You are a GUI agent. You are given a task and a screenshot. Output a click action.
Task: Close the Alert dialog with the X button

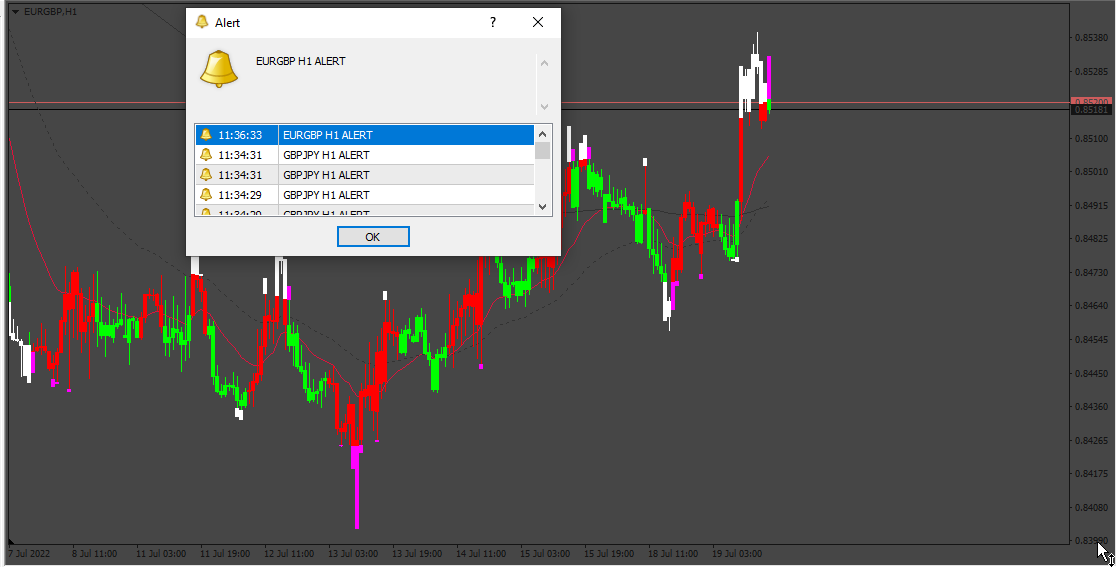coord(538,22)
